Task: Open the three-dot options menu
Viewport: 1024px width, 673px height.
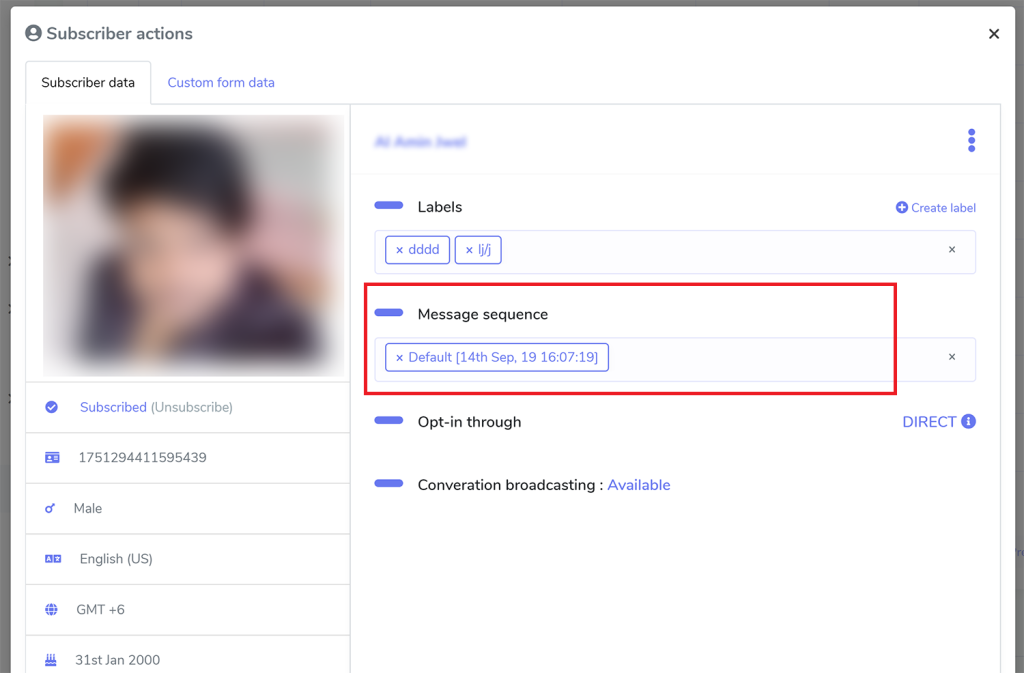Action: coord(971,140)
